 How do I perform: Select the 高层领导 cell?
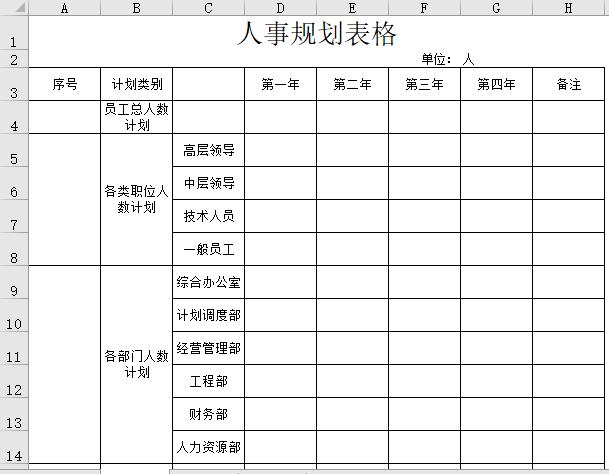click(208, 151)
